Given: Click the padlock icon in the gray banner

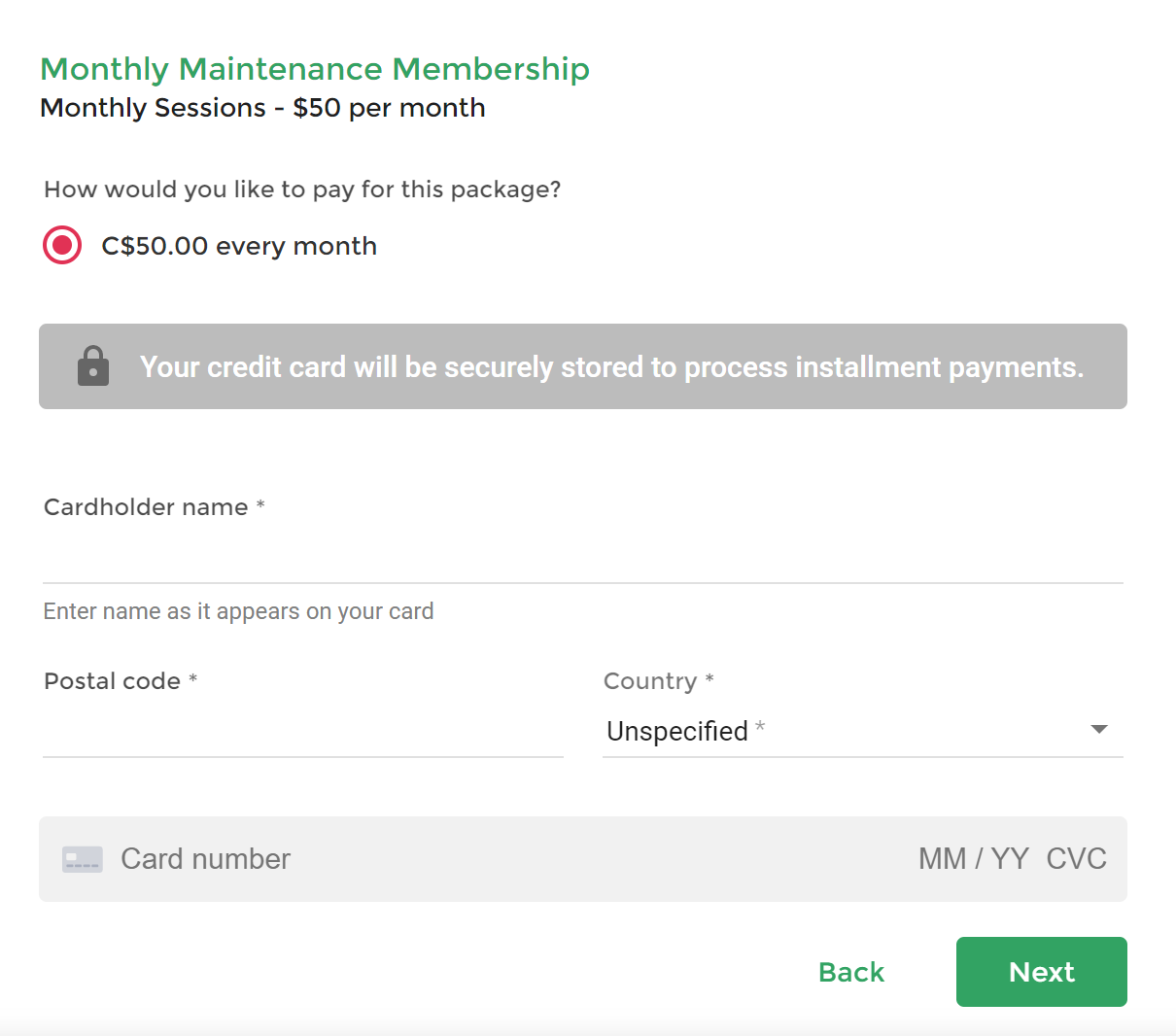Looking at the screenshot, I should point(93,366).
